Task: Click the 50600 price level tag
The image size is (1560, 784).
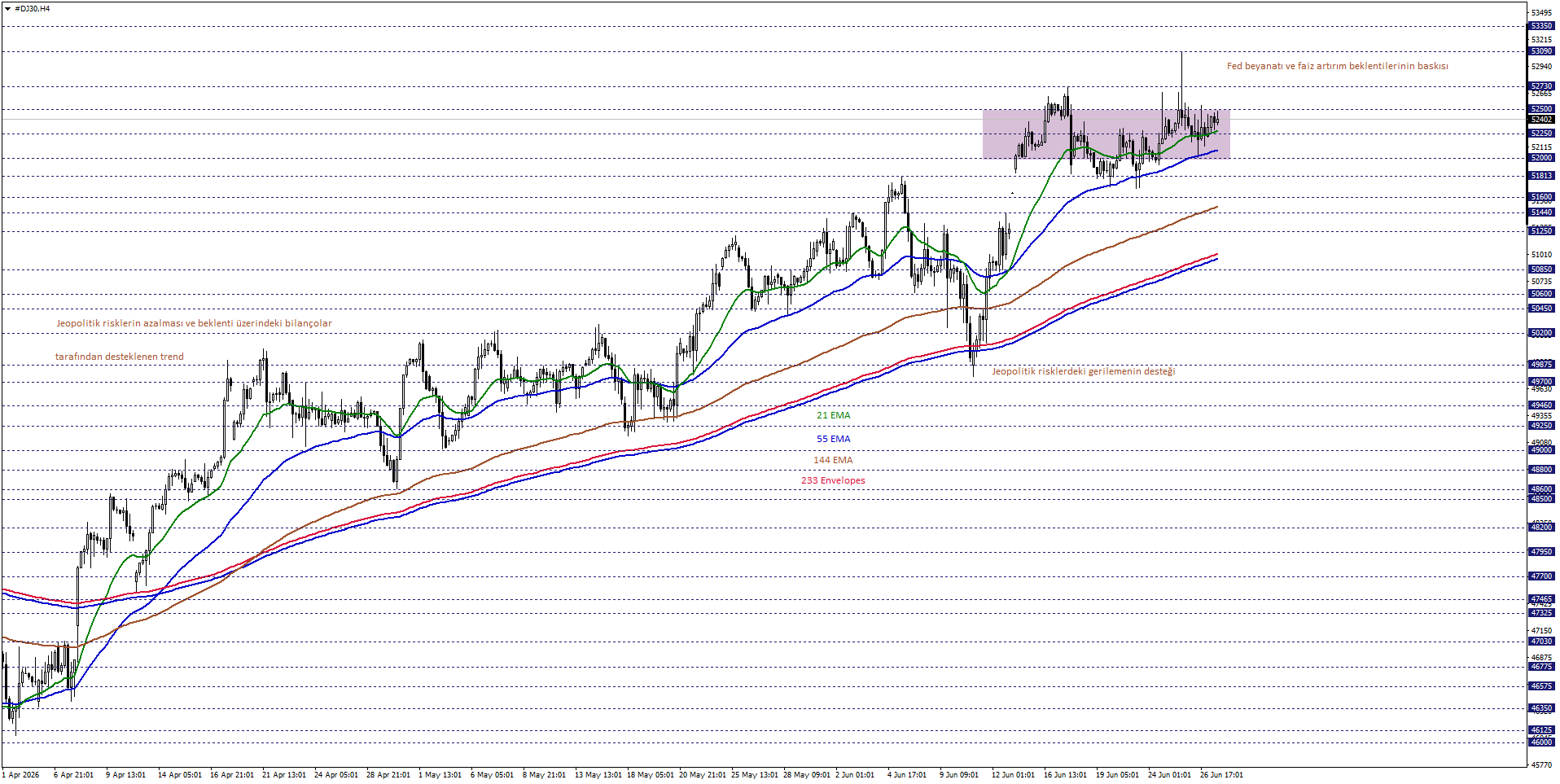Action: pos(1541,294)
